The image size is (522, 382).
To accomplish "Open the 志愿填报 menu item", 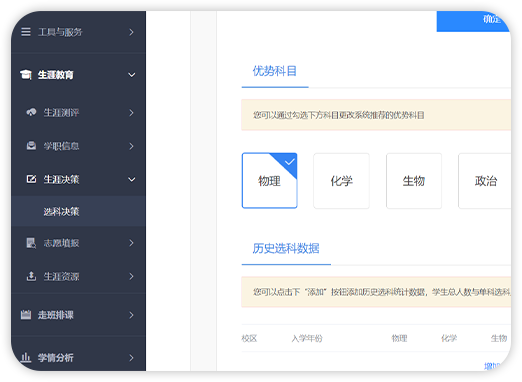I will point(78,243).
